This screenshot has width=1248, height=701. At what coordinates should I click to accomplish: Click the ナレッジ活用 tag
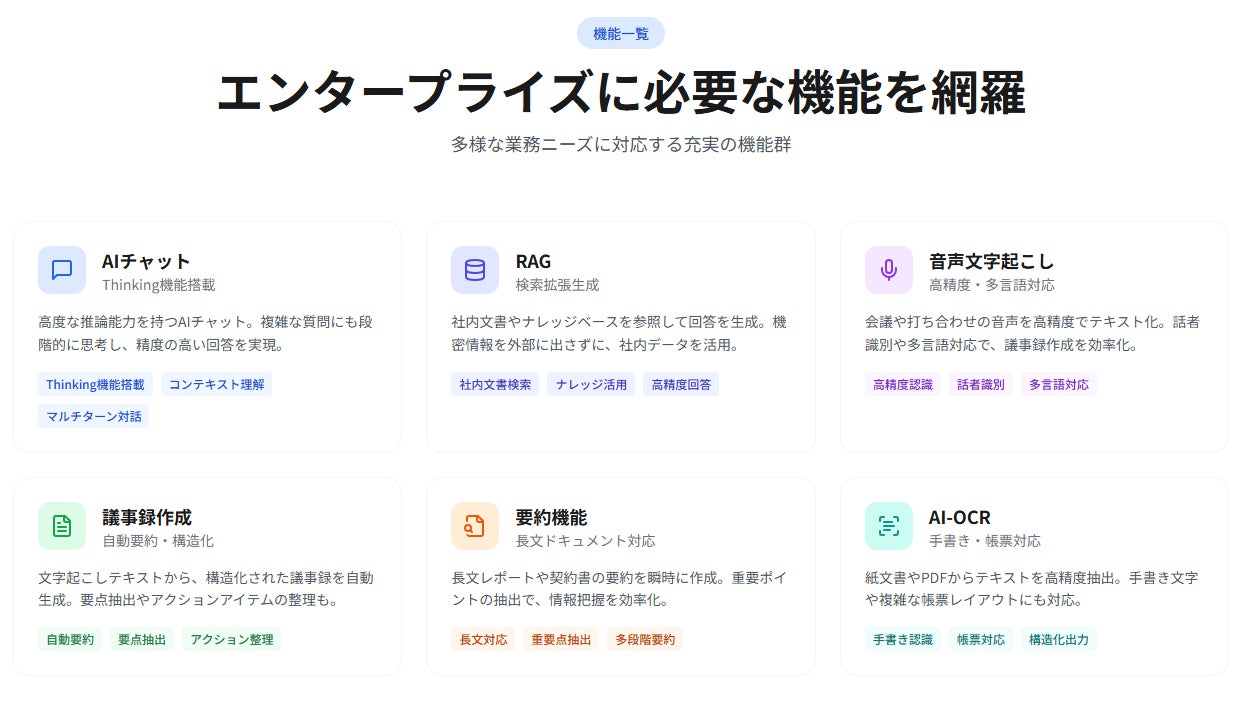591,384
